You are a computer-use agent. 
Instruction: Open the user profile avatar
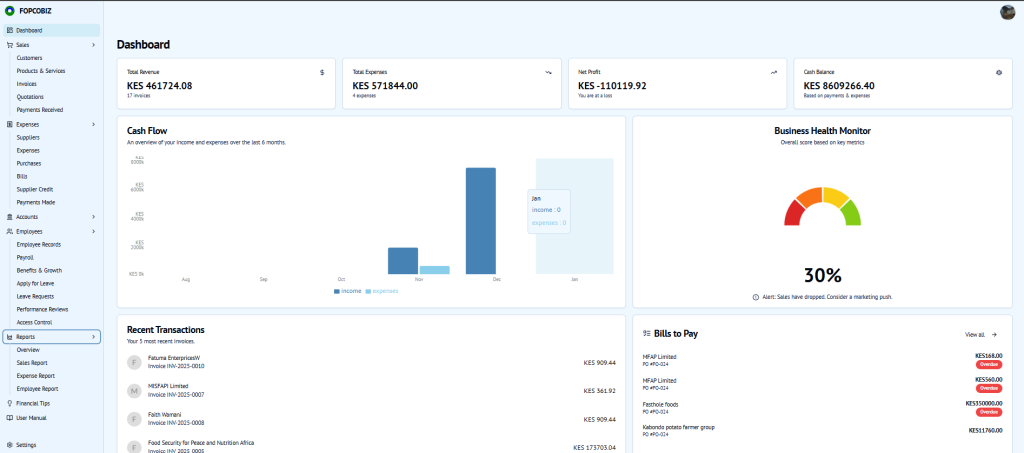point(1007,12)
